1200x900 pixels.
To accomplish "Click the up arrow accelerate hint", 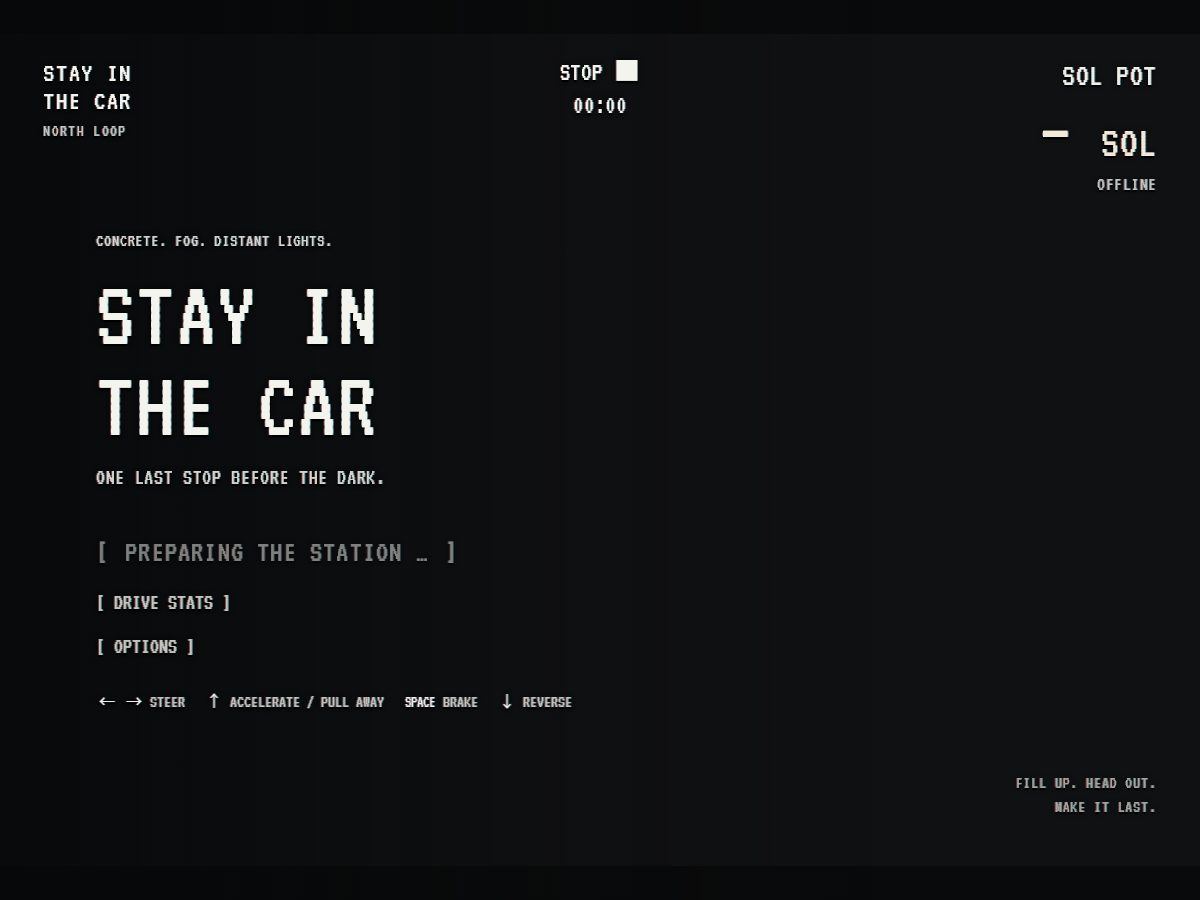I will (296, 702).
